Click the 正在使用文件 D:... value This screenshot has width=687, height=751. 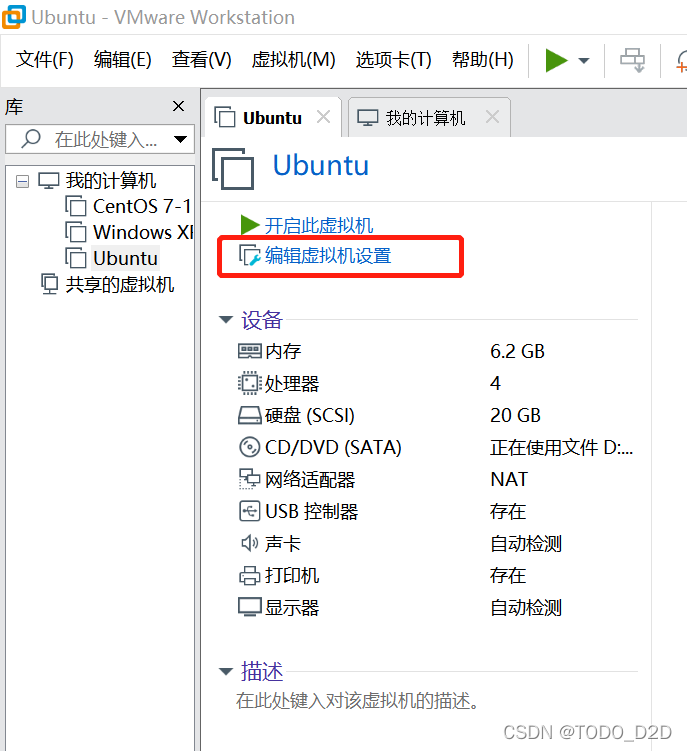pyautogui.click(x=561, y=448)
